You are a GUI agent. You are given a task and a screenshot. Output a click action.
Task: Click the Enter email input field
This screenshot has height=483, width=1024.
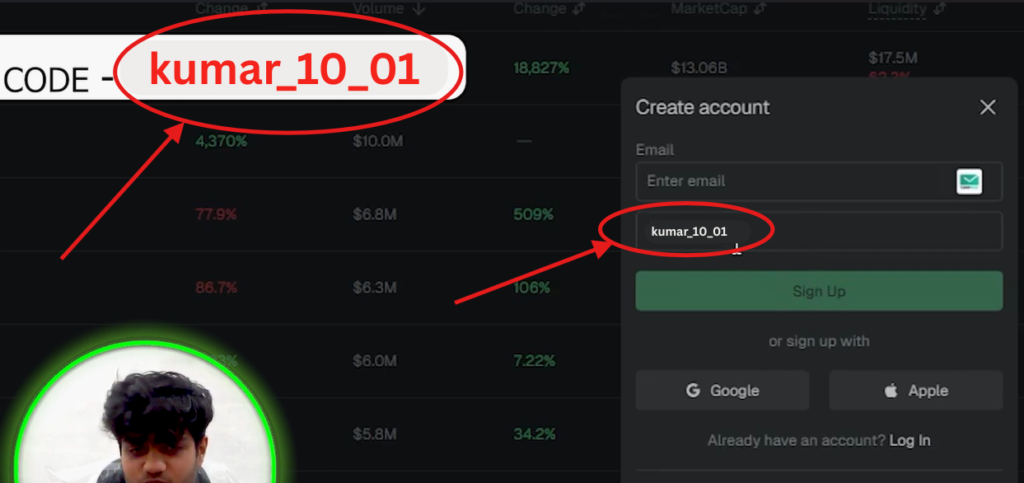pos(819,181)
